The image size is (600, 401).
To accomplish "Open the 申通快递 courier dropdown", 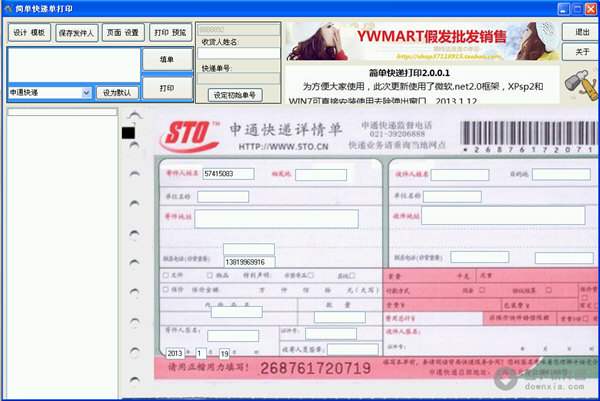I will [86, 93].
